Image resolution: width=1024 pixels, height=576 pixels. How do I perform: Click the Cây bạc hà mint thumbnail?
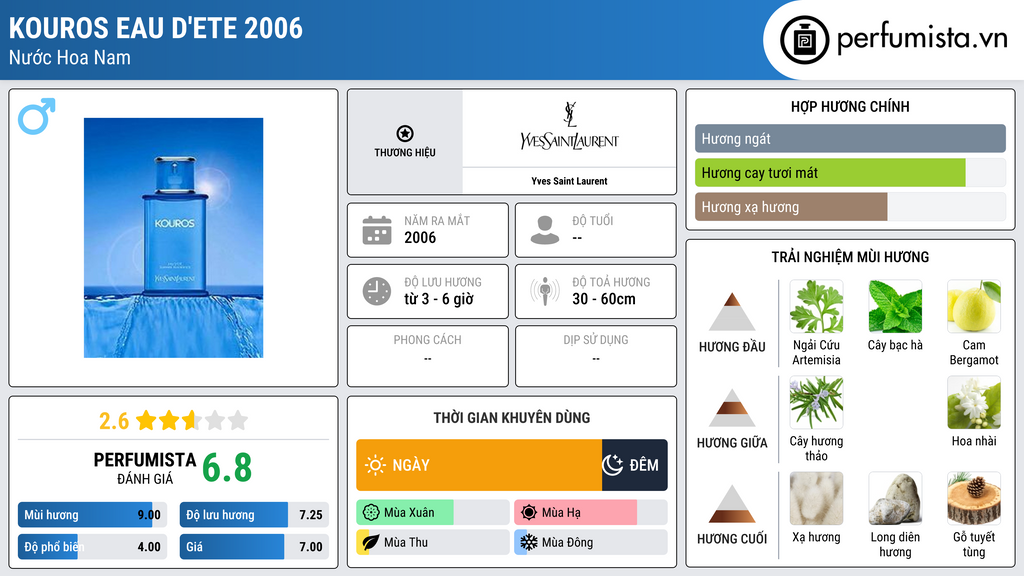click(895, 306)
